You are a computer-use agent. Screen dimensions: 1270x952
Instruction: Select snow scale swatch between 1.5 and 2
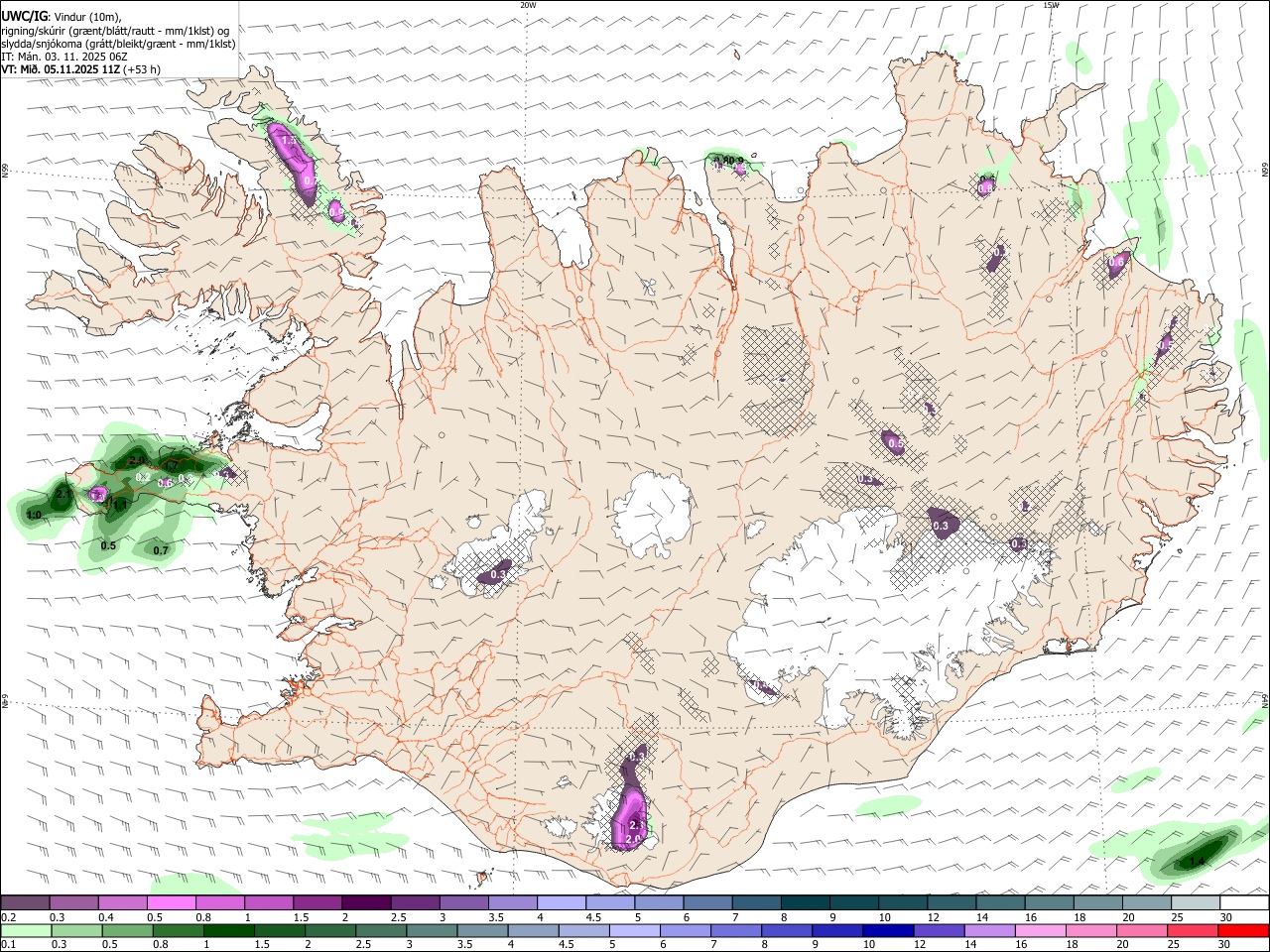317,902
